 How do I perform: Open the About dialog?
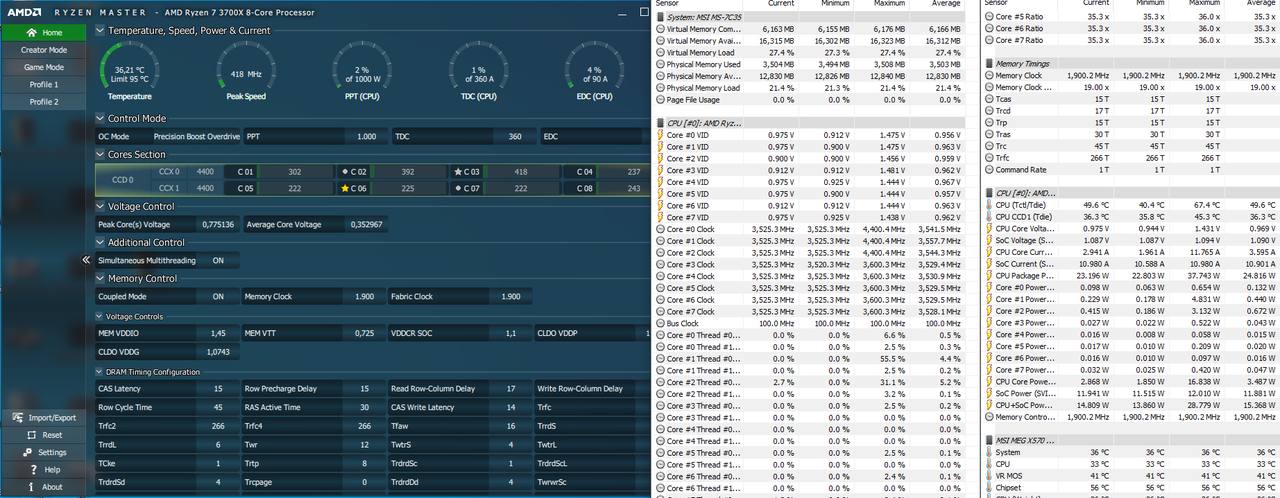(x=44, y=487)
